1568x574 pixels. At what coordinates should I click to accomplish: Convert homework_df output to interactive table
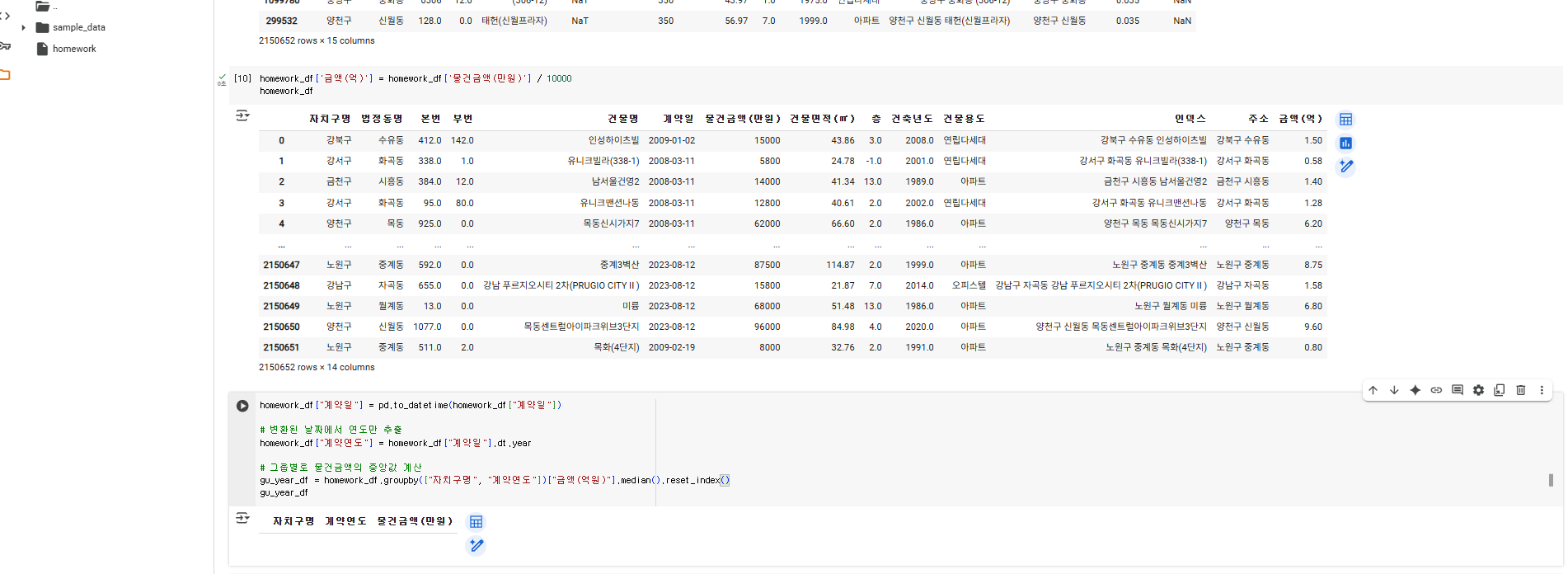click(1345, 120)
